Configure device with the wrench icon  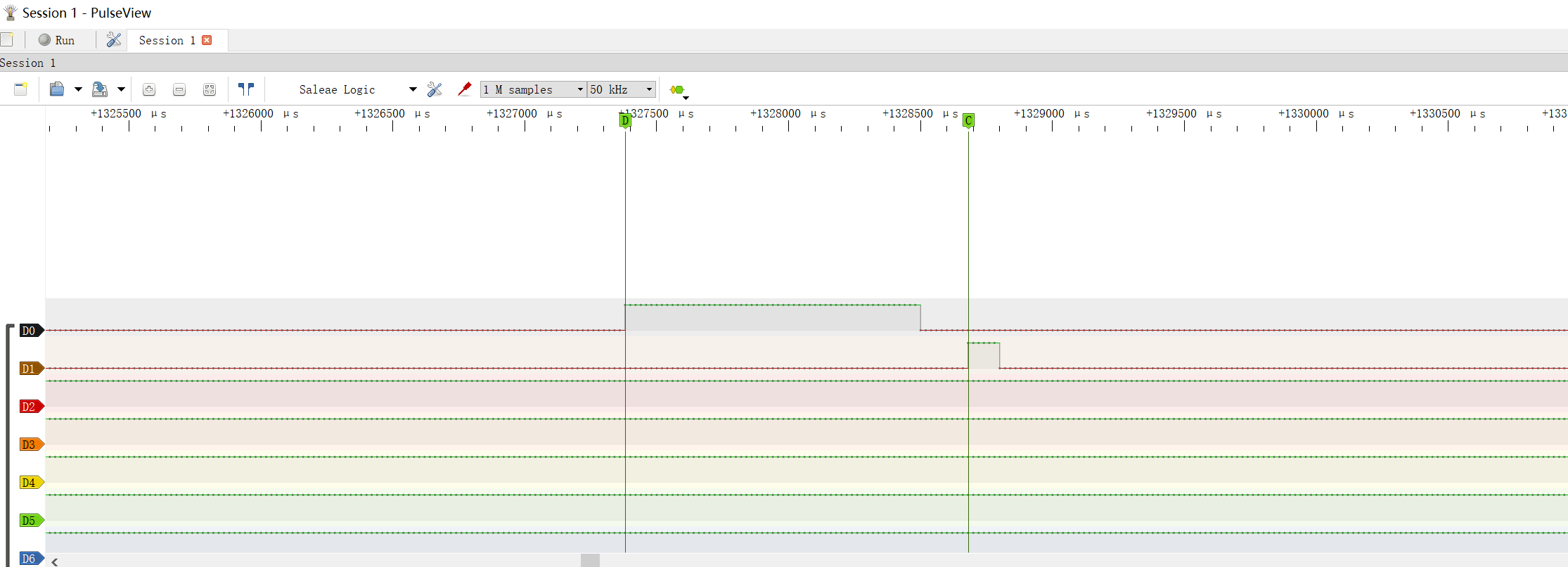coord(435,89)
